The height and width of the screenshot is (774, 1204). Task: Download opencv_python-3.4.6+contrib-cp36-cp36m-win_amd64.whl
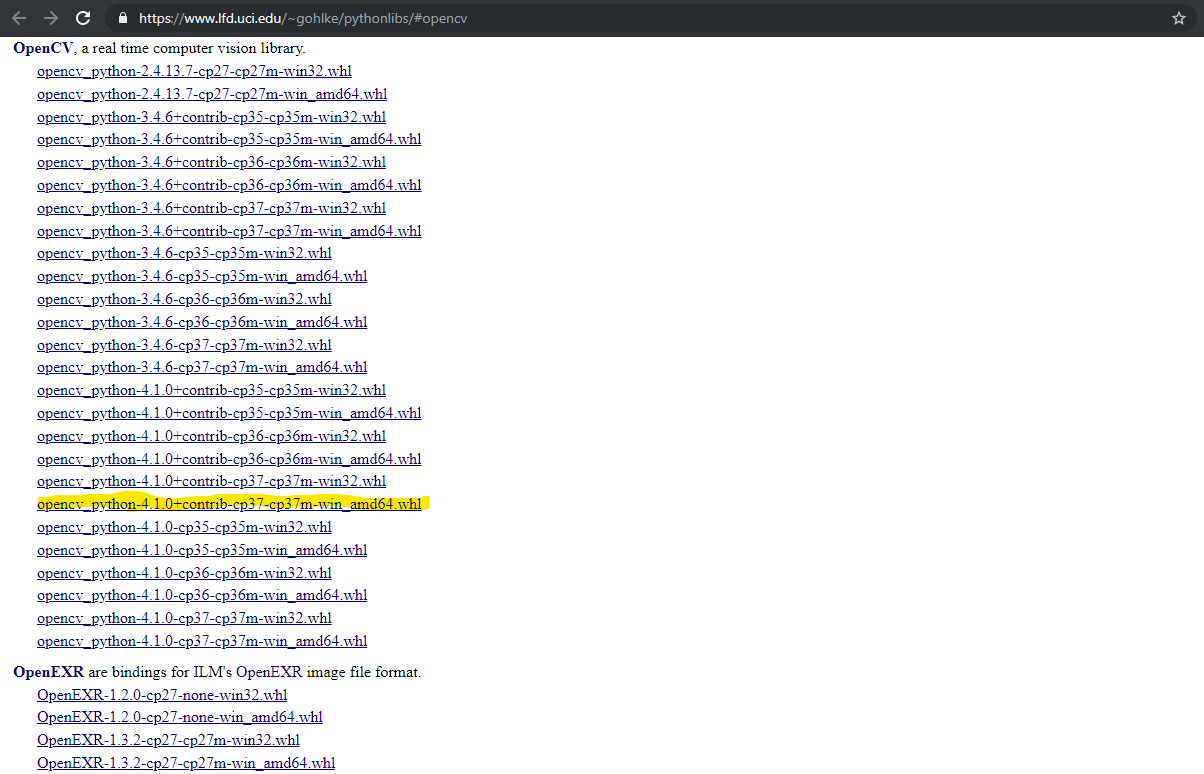click(x=229, y=185)
